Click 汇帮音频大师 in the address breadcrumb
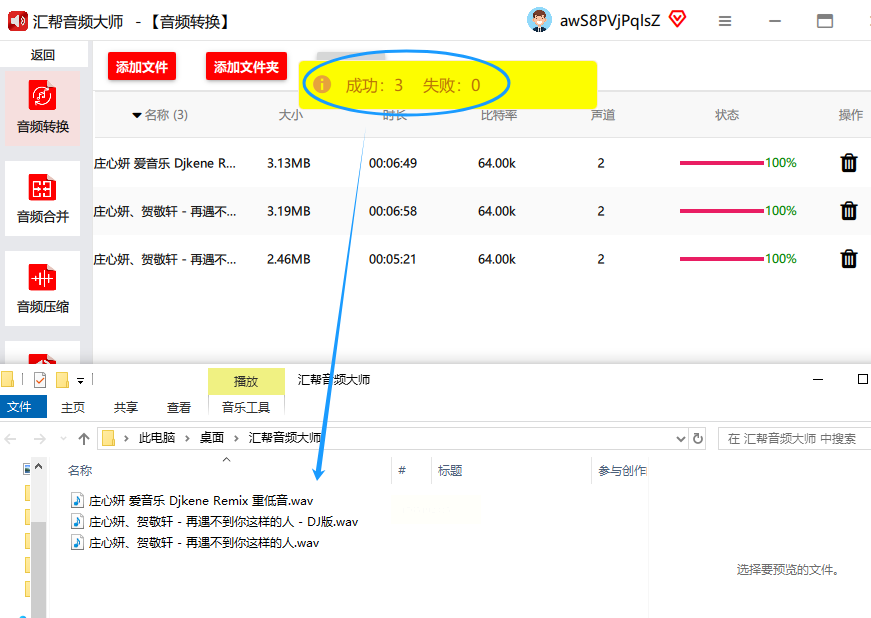 pyautogui.click(x=284, y=438)
